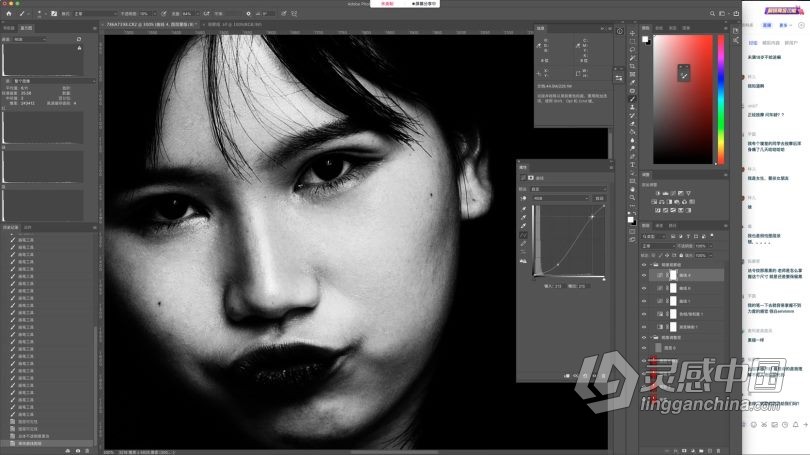Viewport: 810px width, 455px height.
Task: Toggle visibility of the second layer group
Action: pos(644,337)
